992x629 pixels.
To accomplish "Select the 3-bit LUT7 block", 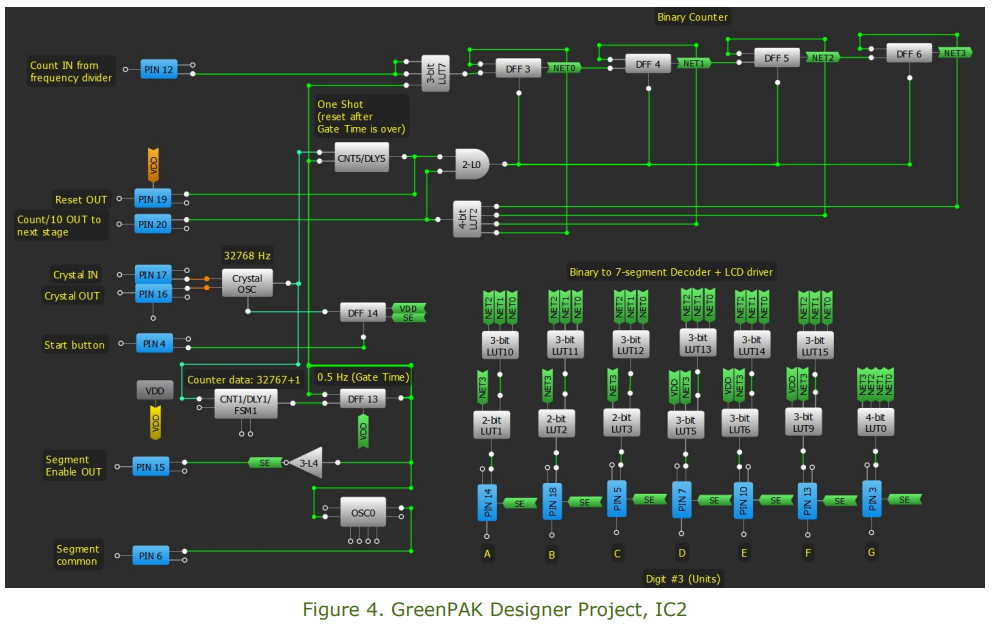I will click(x=435, y=73).
